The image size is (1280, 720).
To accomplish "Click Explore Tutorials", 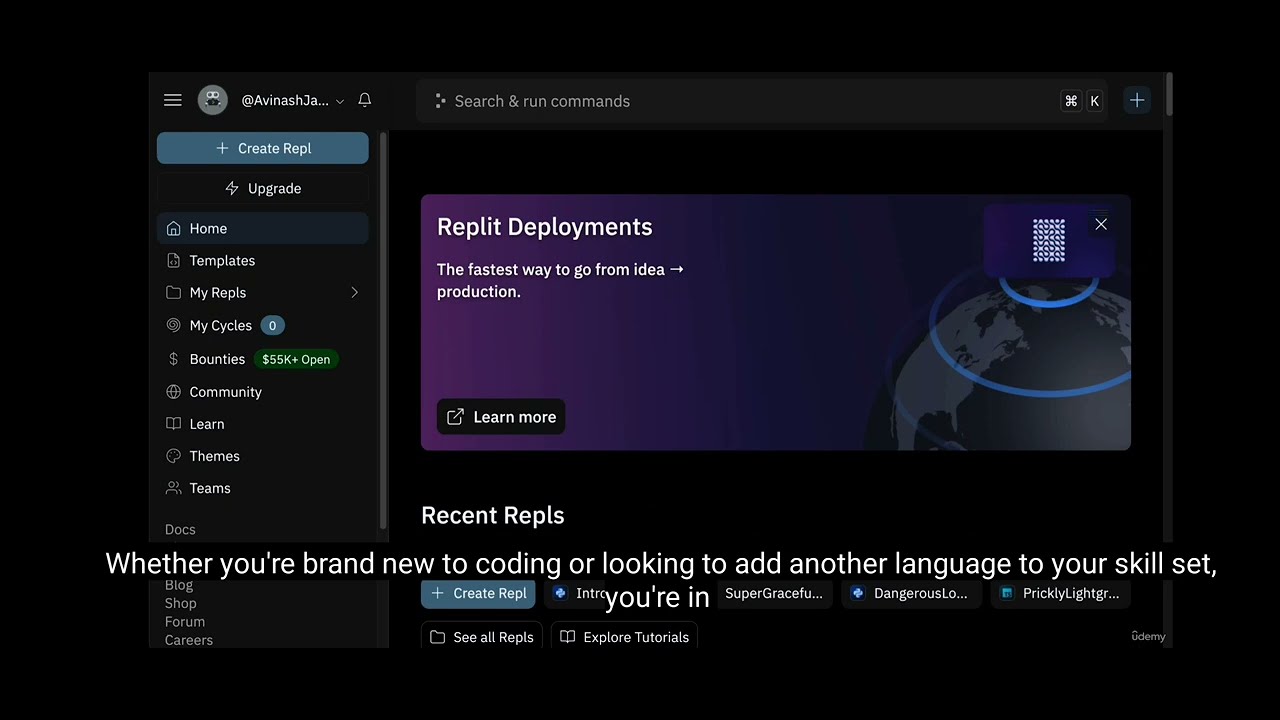I will tap(624, 637).
